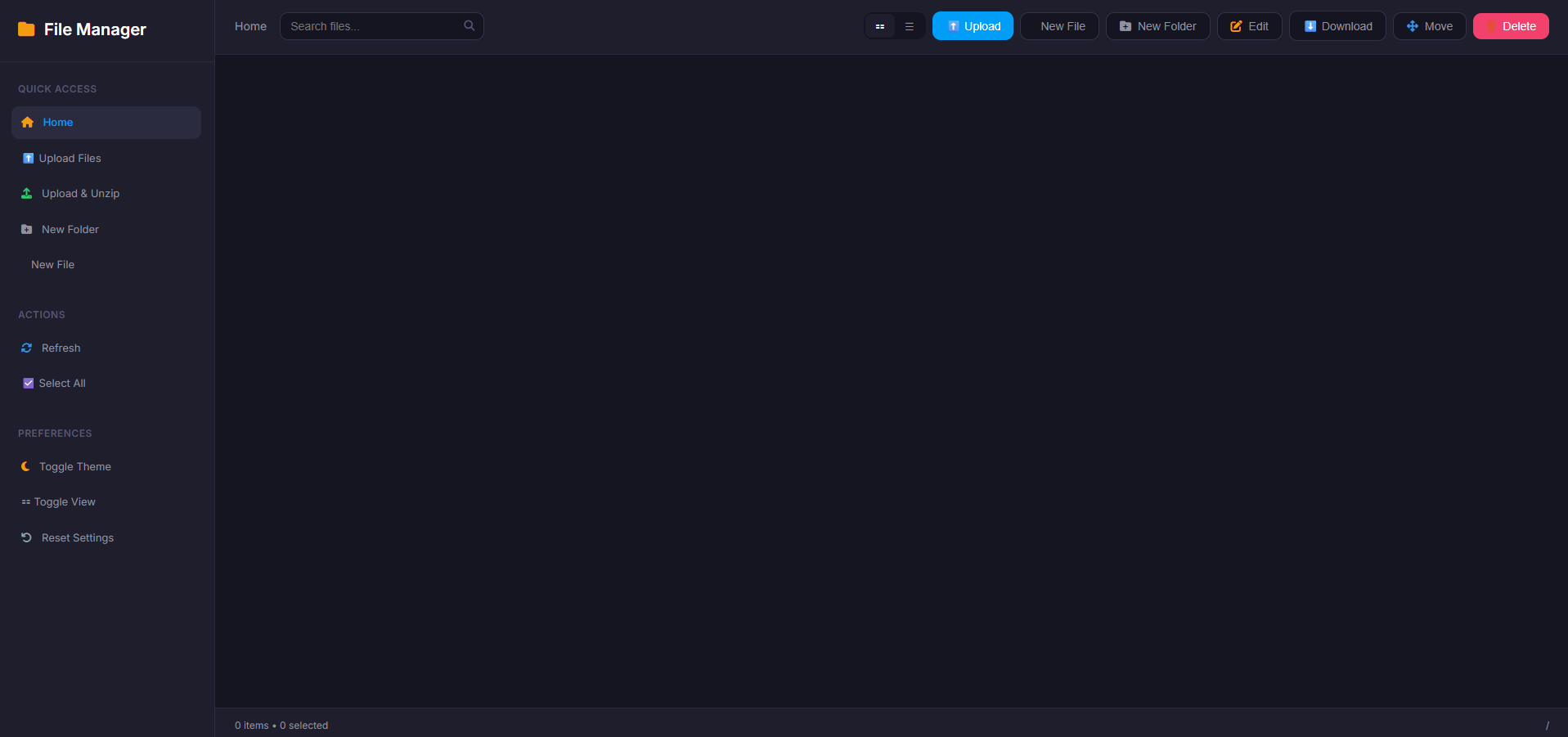This screenshot has width=1568, height=737.
Task: Click the Reset Settings icon in sidebar
Action: click(27, 538)
